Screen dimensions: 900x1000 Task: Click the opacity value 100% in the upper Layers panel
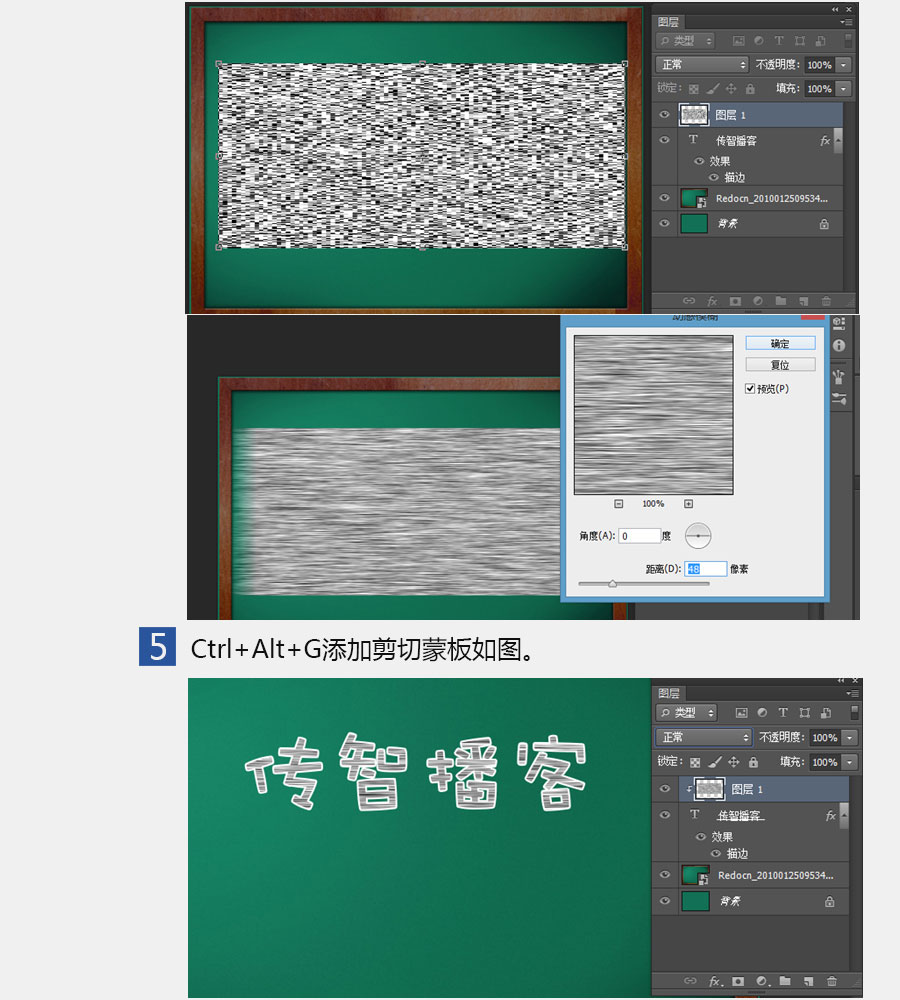[820, 65]
